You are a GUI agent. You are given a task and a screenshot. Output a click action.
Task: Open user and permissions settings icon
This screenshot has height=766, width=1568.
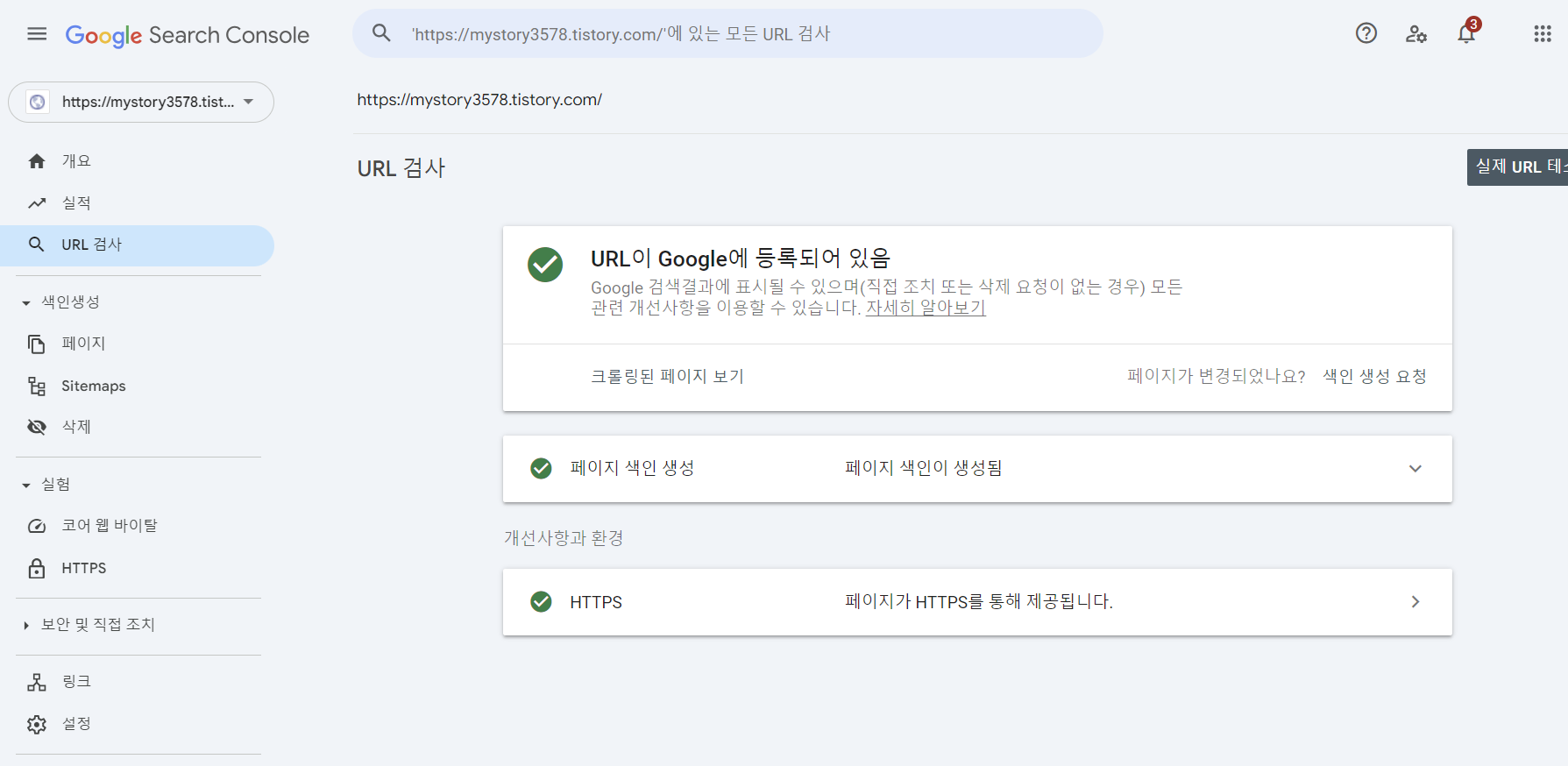1416,34
